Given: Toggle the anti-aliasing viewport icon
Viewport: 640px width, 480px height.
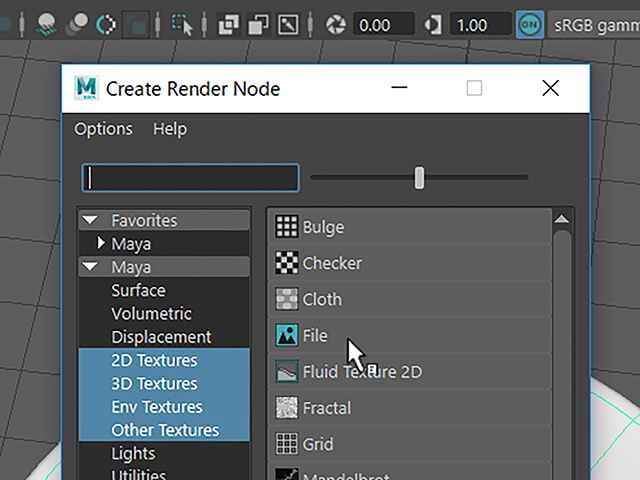Looking at the screenshot, I should (136, 24).
